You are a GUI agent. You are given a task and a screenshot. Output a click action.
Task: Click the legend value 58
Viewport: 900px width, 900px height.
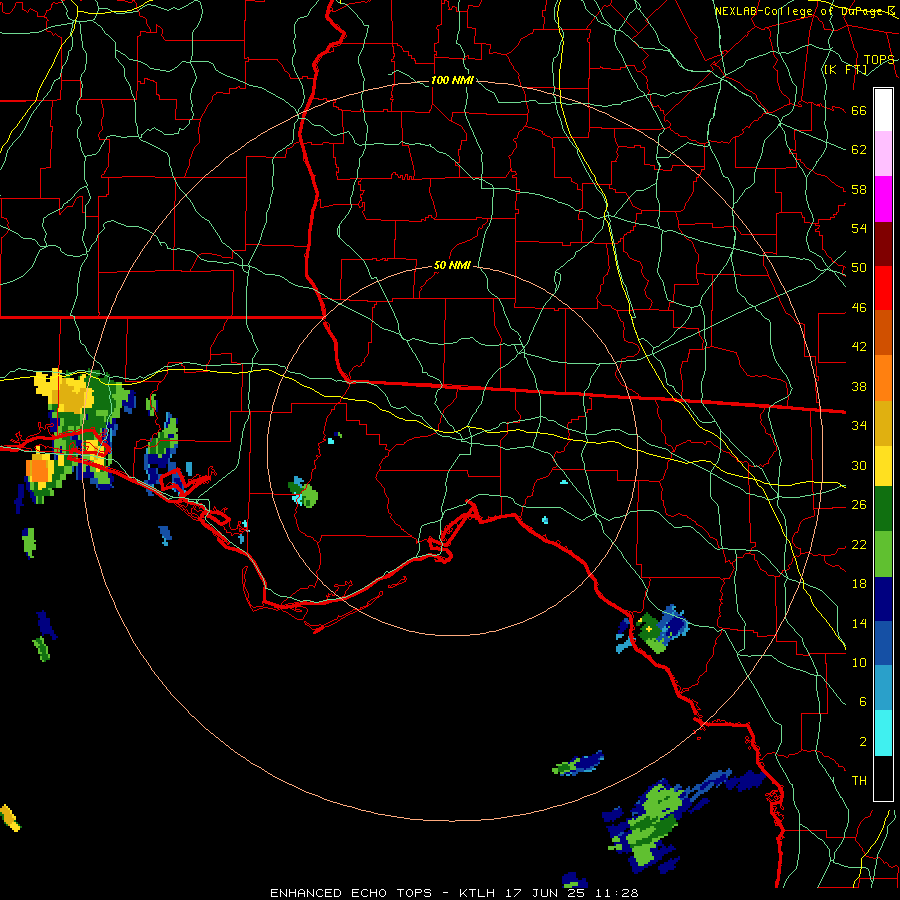coord(859,189)
